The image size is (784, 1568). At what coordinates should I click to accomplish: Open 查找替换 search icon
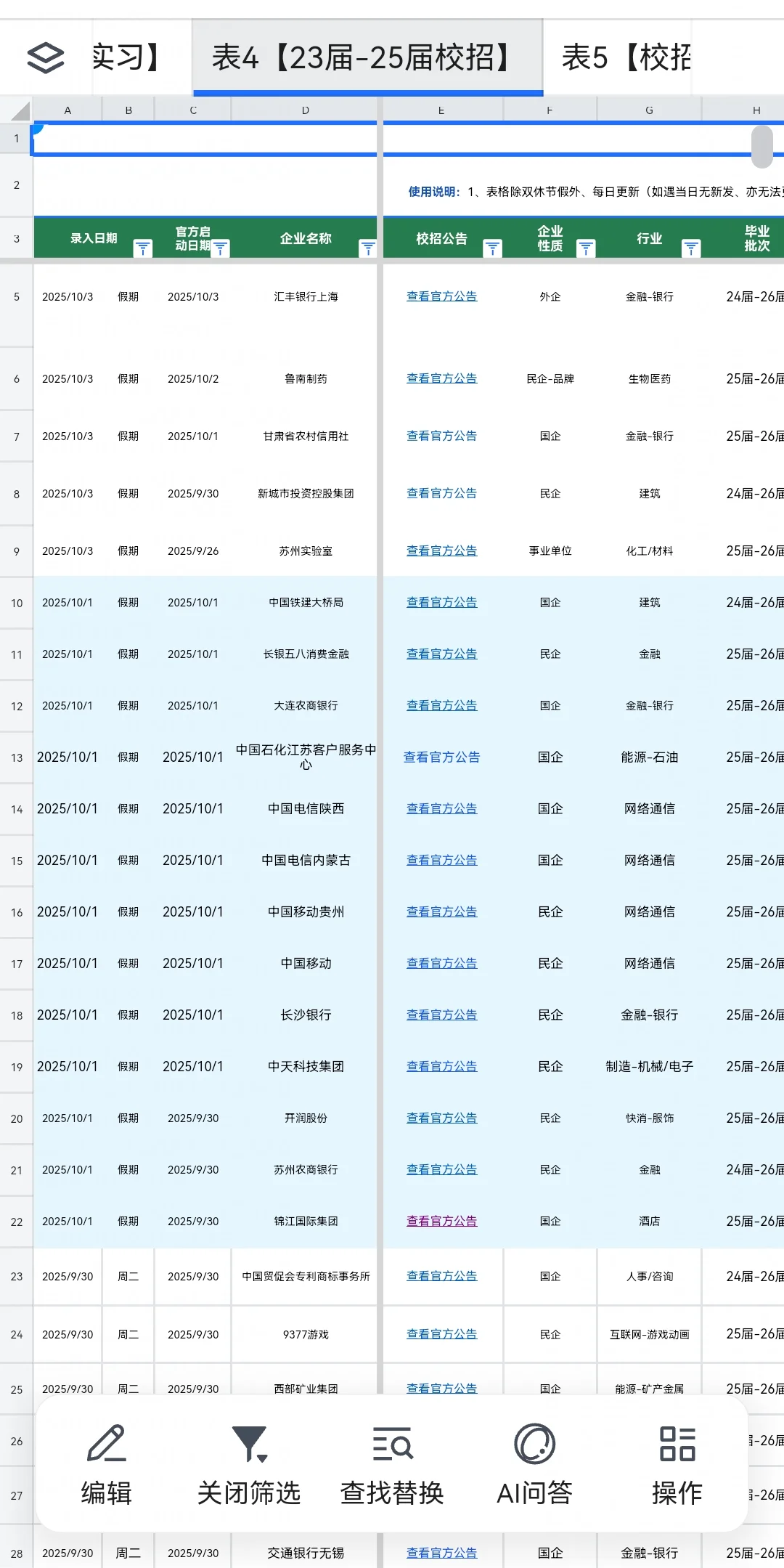pyautogui.click(x=392, y=1443)
